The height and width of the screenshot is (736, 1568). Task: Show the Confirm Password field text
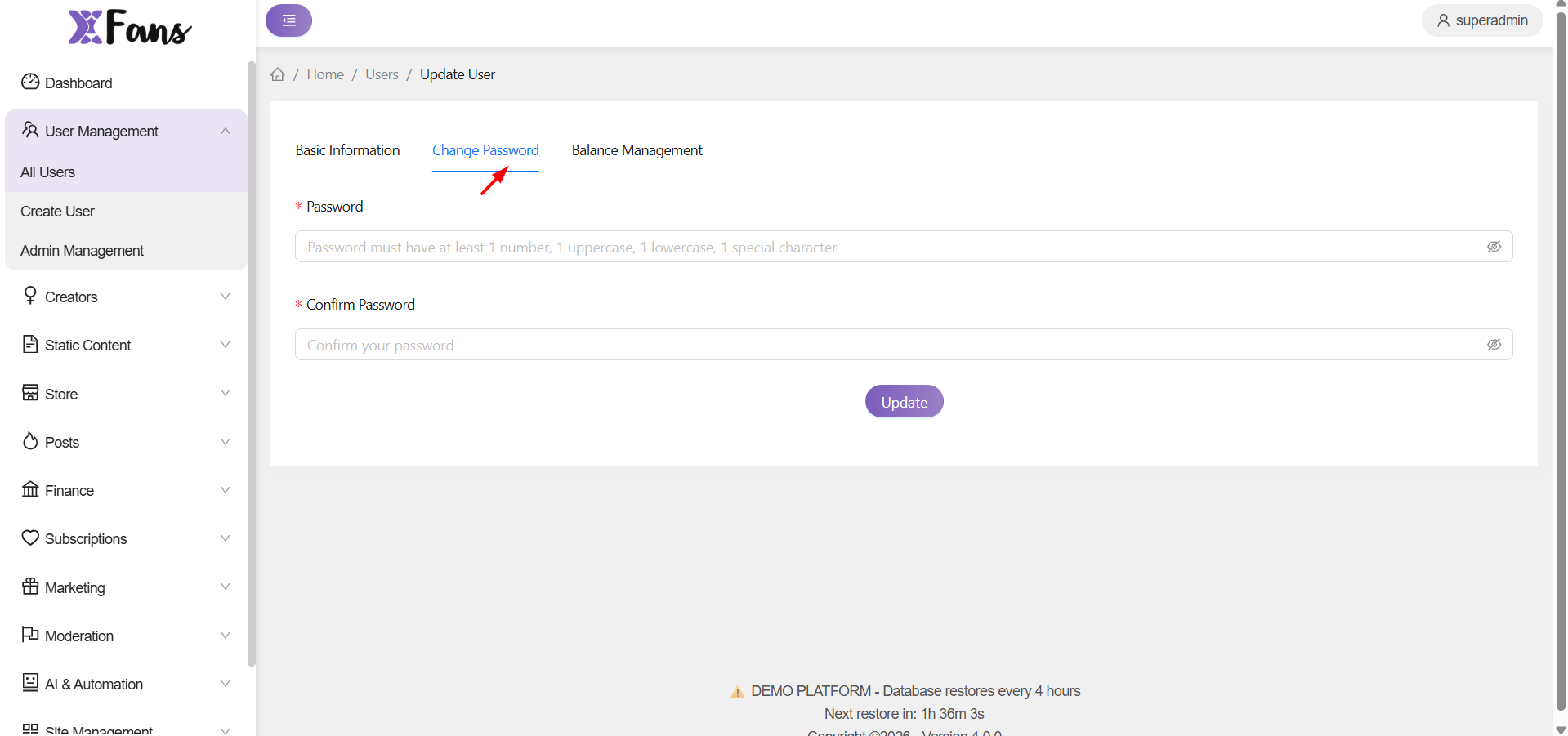[x=1494, y=345]
